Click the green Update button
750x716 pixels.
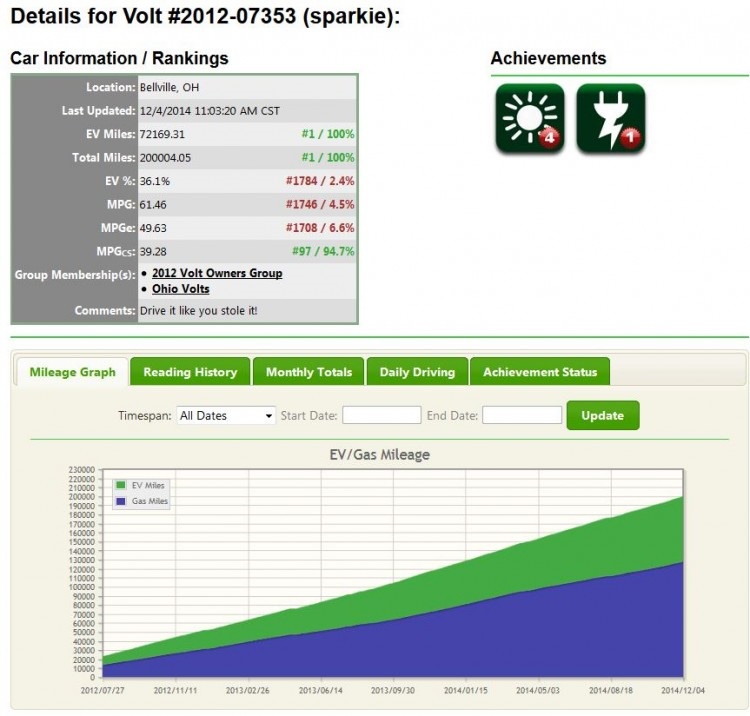(603, 415)
